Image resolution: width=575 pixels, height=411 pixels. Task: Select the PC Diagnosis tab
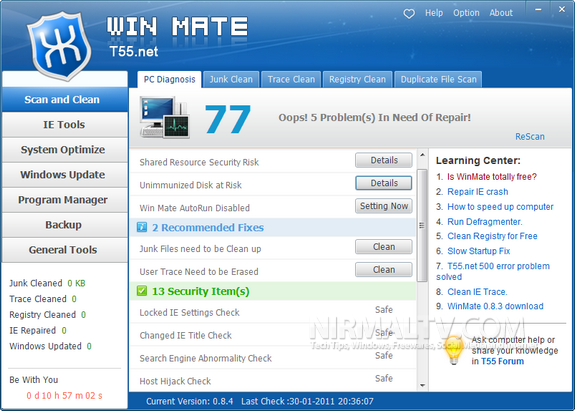pos(169,80)
